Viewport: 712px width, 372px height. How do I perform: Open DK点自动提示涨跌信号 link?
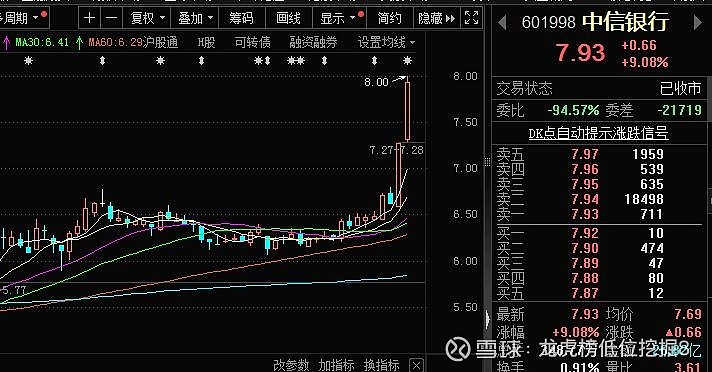(x=598, y=133)
